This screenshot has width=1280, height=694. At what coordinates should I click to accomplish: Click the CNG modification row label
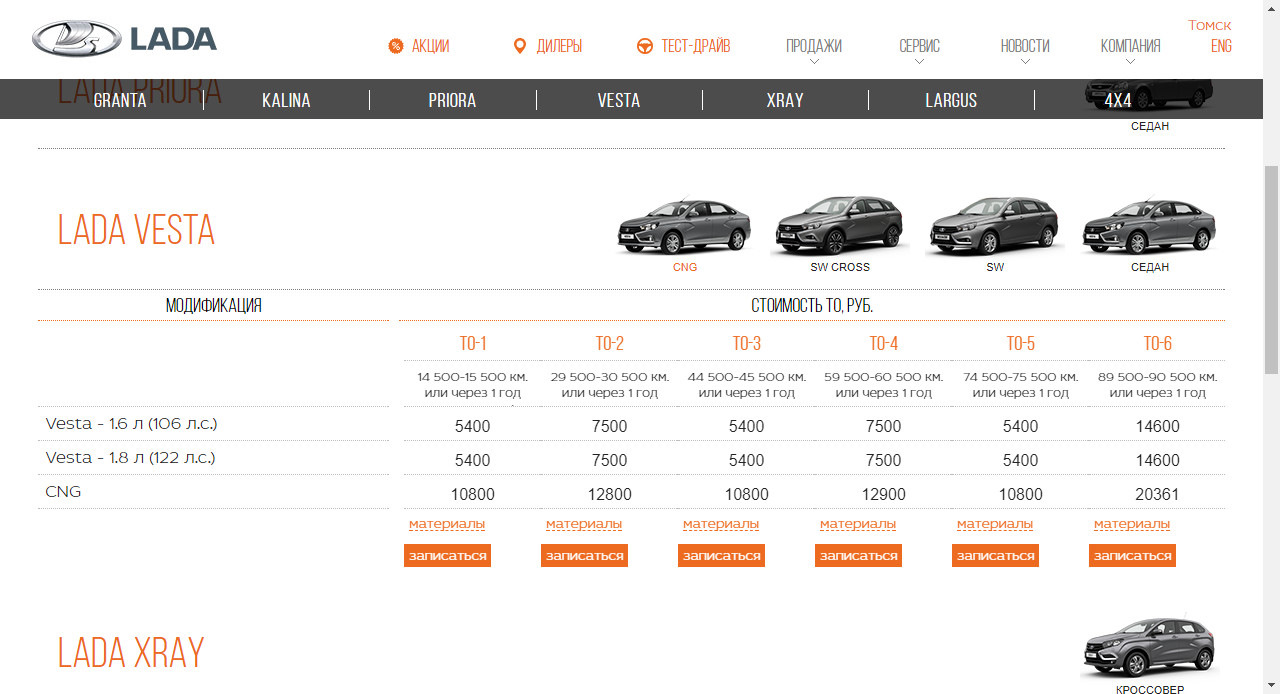(63, 492)
